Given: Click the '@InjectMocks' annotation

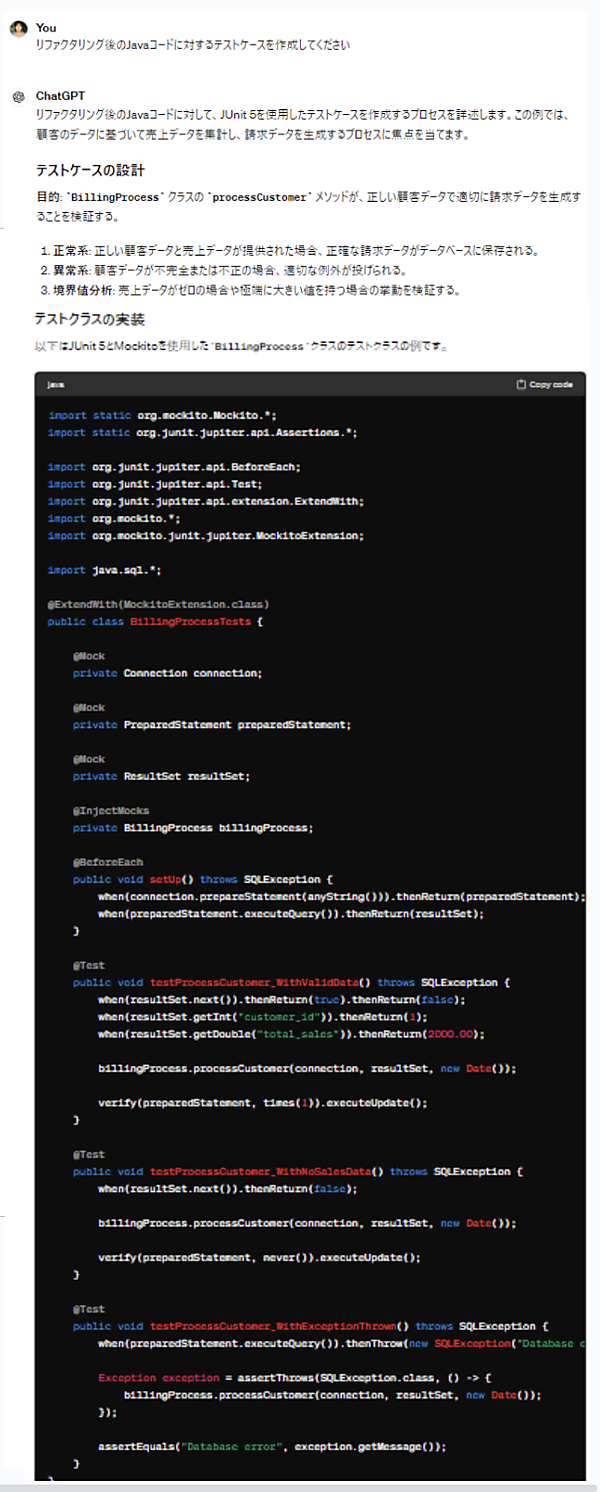Looking at the screenshot, I should click(110, 811).
